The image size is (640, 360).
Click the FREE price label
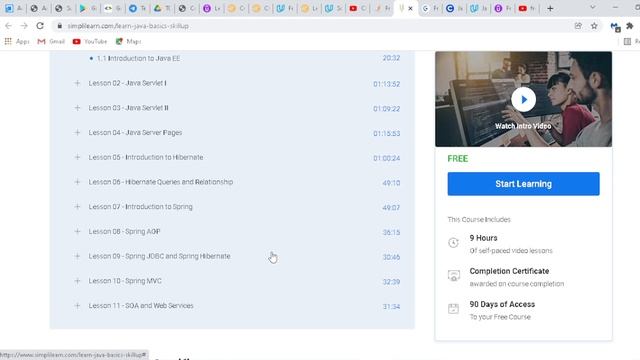point(458,159)
